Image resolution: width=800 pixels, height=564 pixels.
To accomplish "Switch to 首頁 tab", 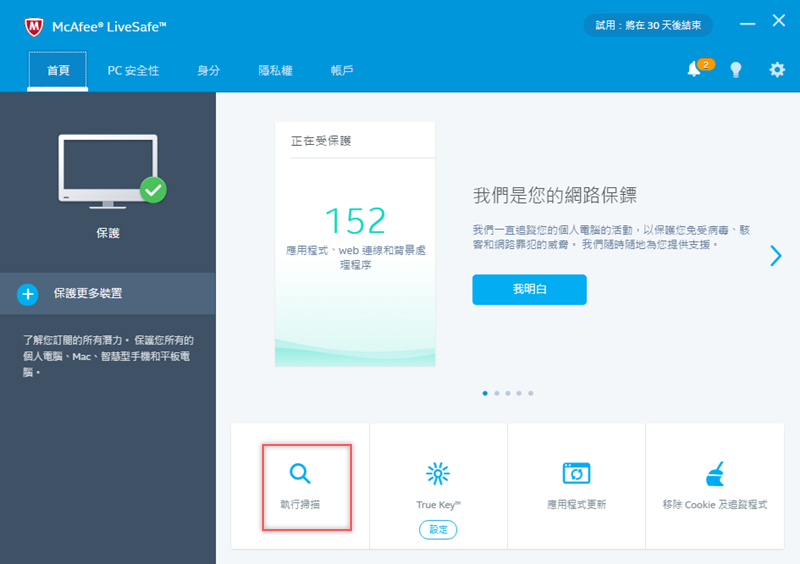I will pyautogui.click(x=58, y=70).
